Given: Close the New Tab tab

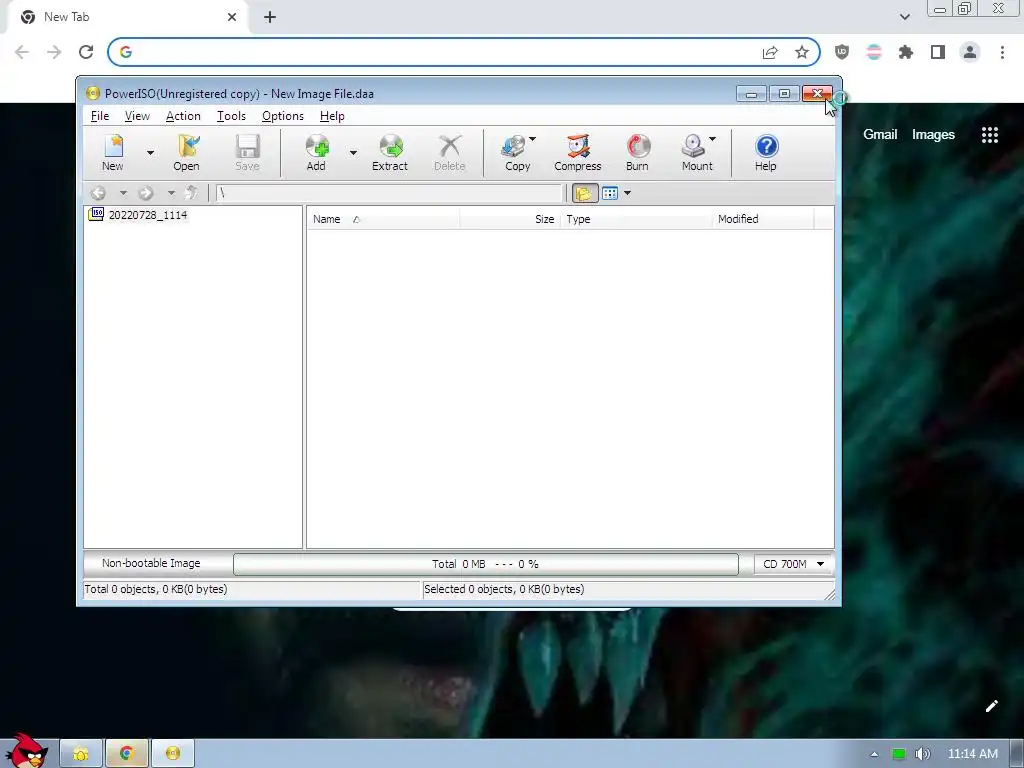Looking at the screenshot, I should click(232, 17).
